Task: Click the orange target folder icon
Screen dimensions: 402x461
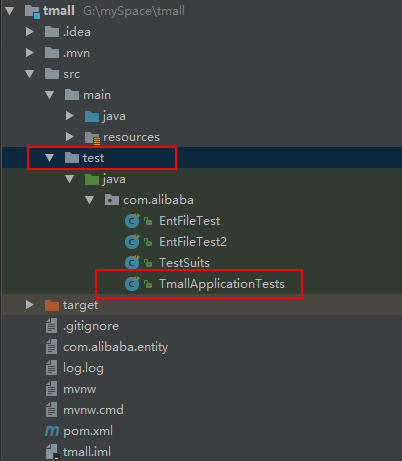Action: [52, 305]
